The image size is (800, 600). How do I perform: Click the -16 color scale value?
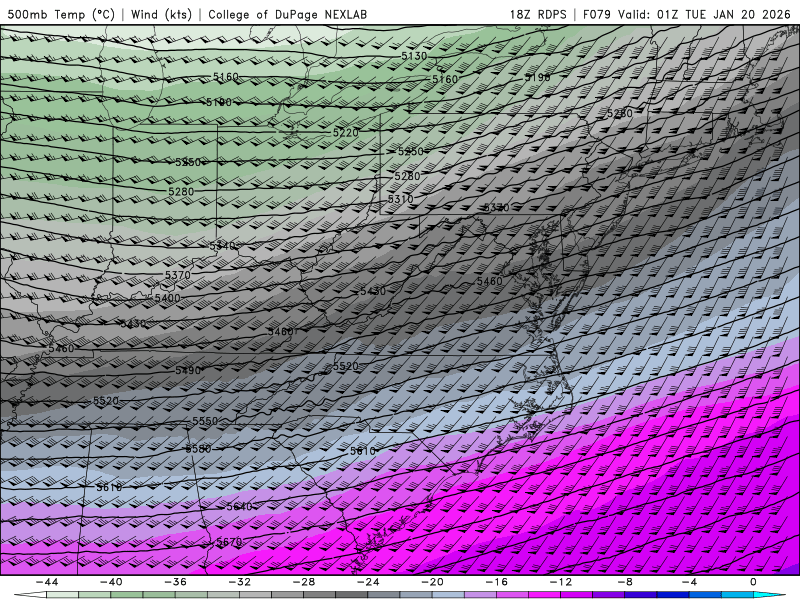[x=497, y=582]
